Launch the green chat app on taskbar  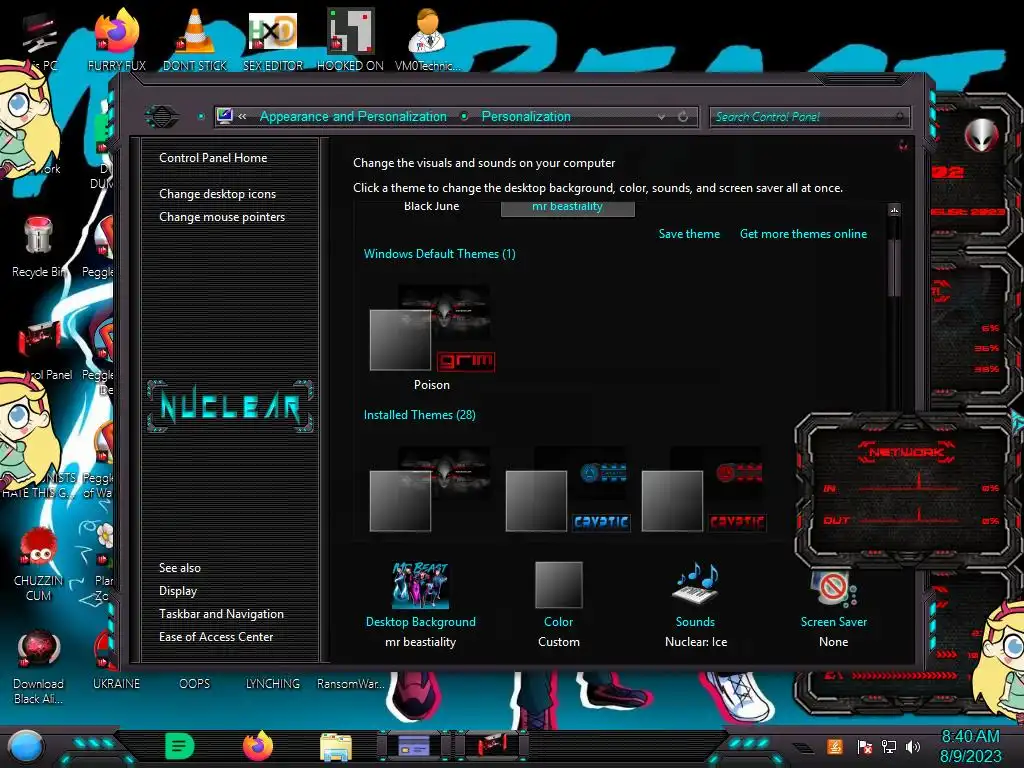(x=180, y=746)
